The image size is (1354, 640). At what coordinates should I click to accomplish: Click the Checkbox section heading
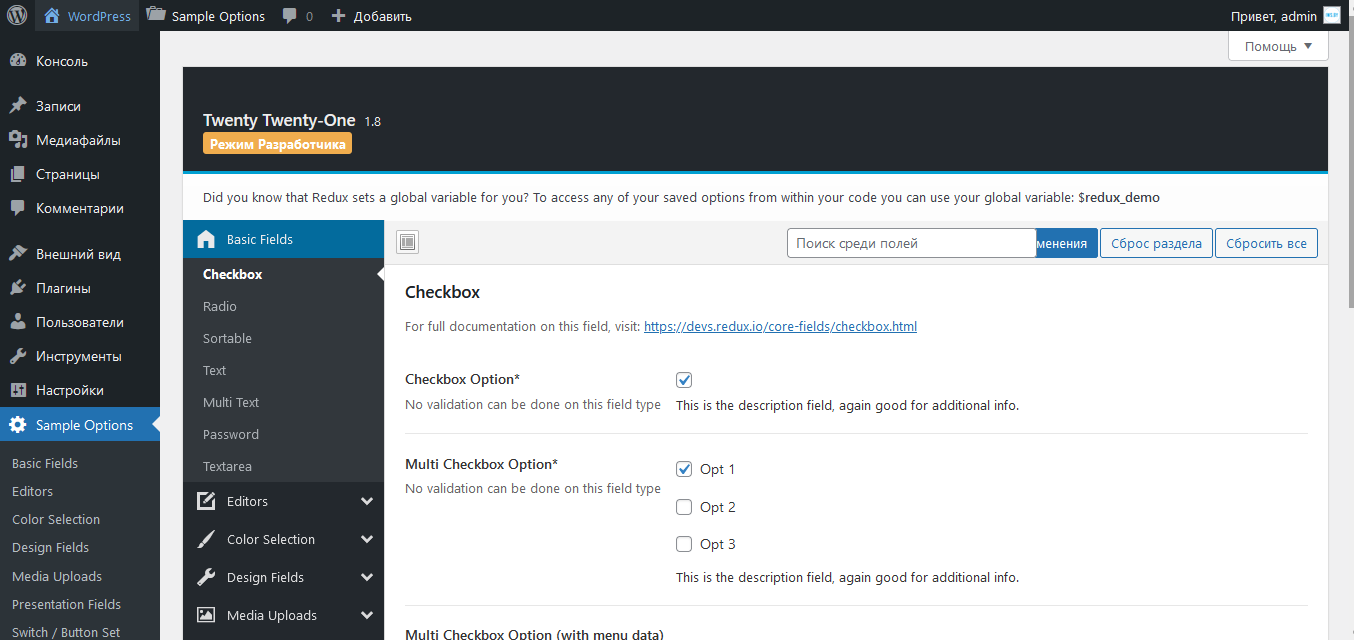coord(442,292)
